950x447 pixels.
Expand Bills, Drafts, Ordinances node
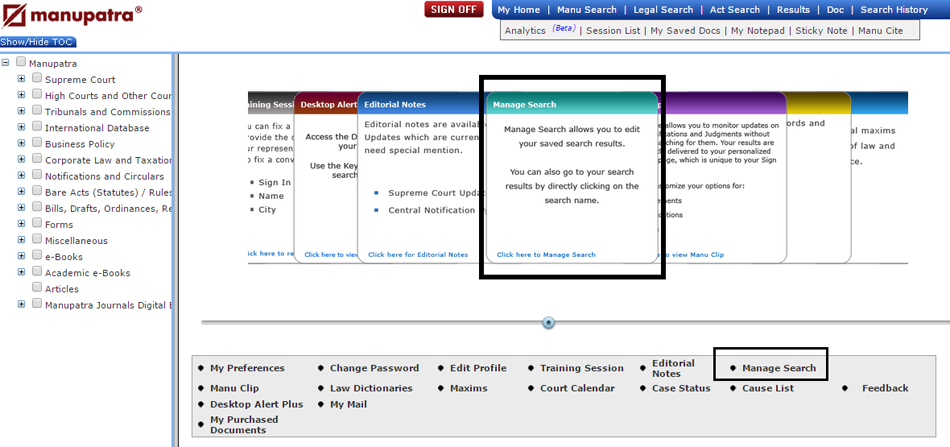click(x=21, y=207)
